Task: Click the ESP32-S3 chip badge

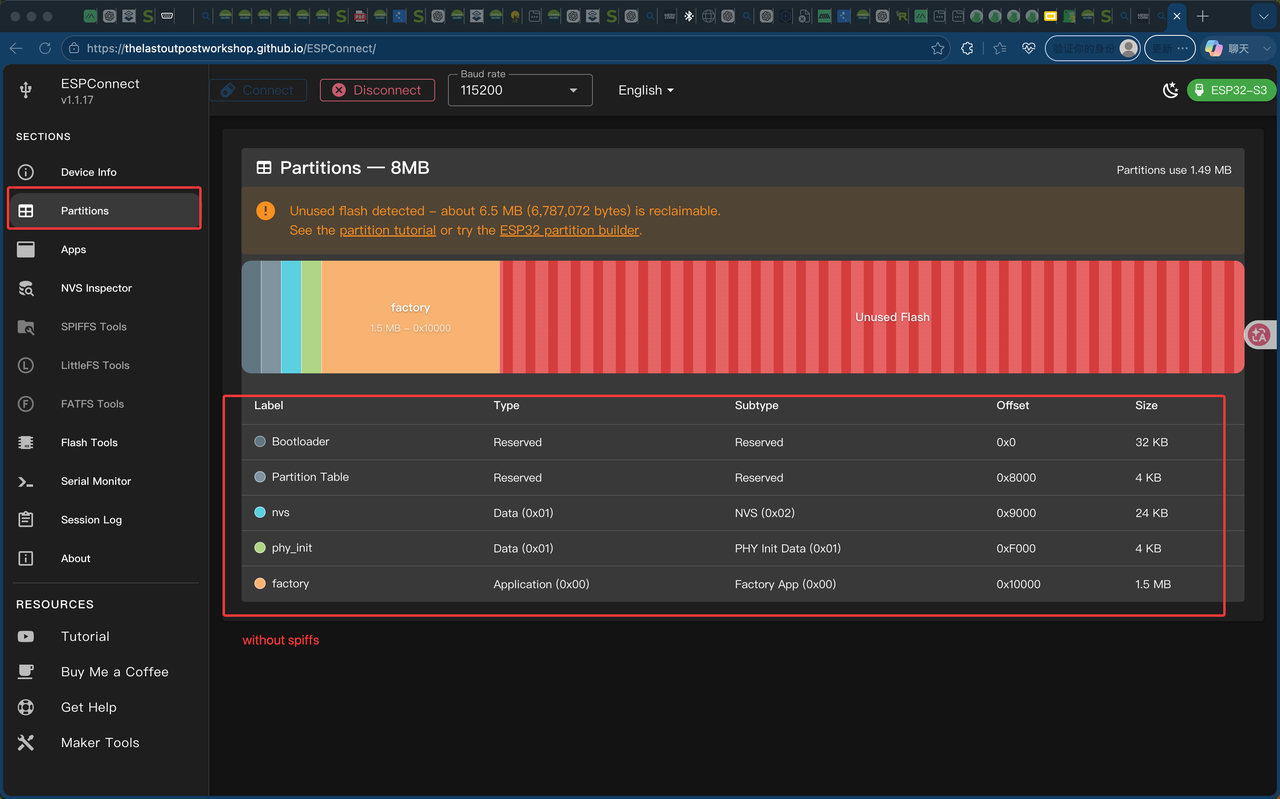Action: tap(1231, 90)
